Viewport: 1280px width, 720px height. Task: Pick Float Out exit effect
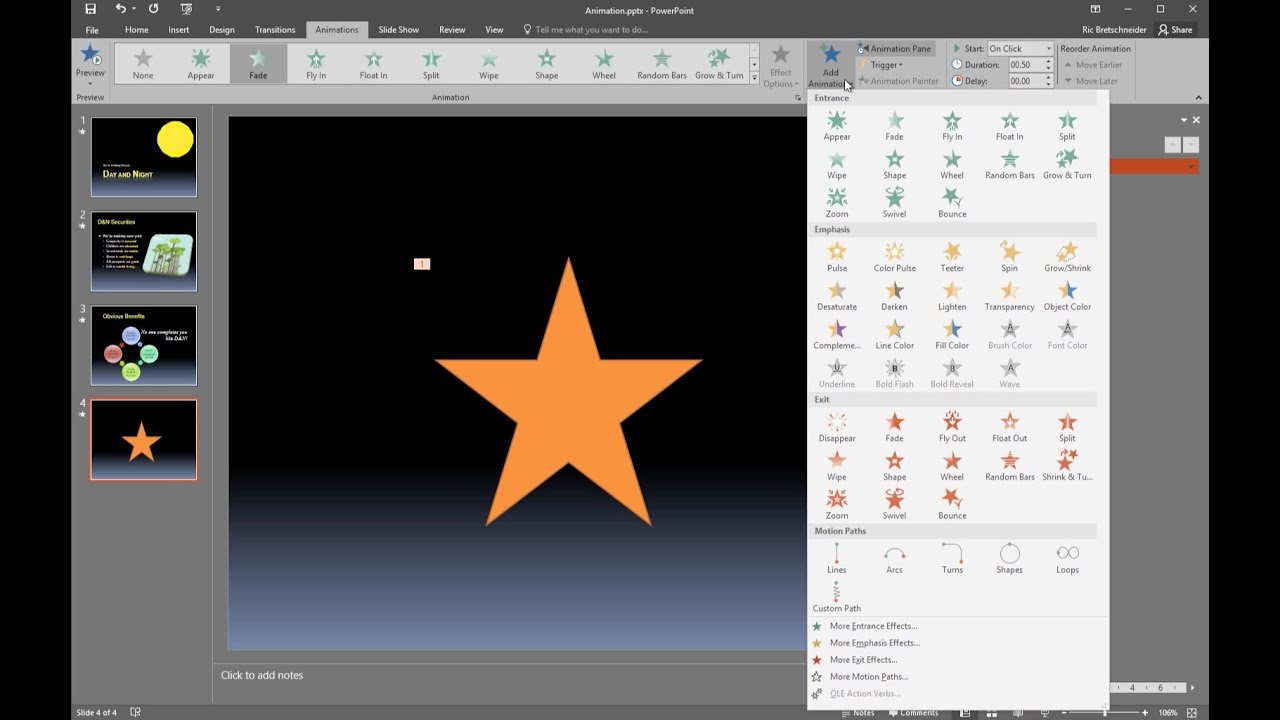tap(1010, 427)
